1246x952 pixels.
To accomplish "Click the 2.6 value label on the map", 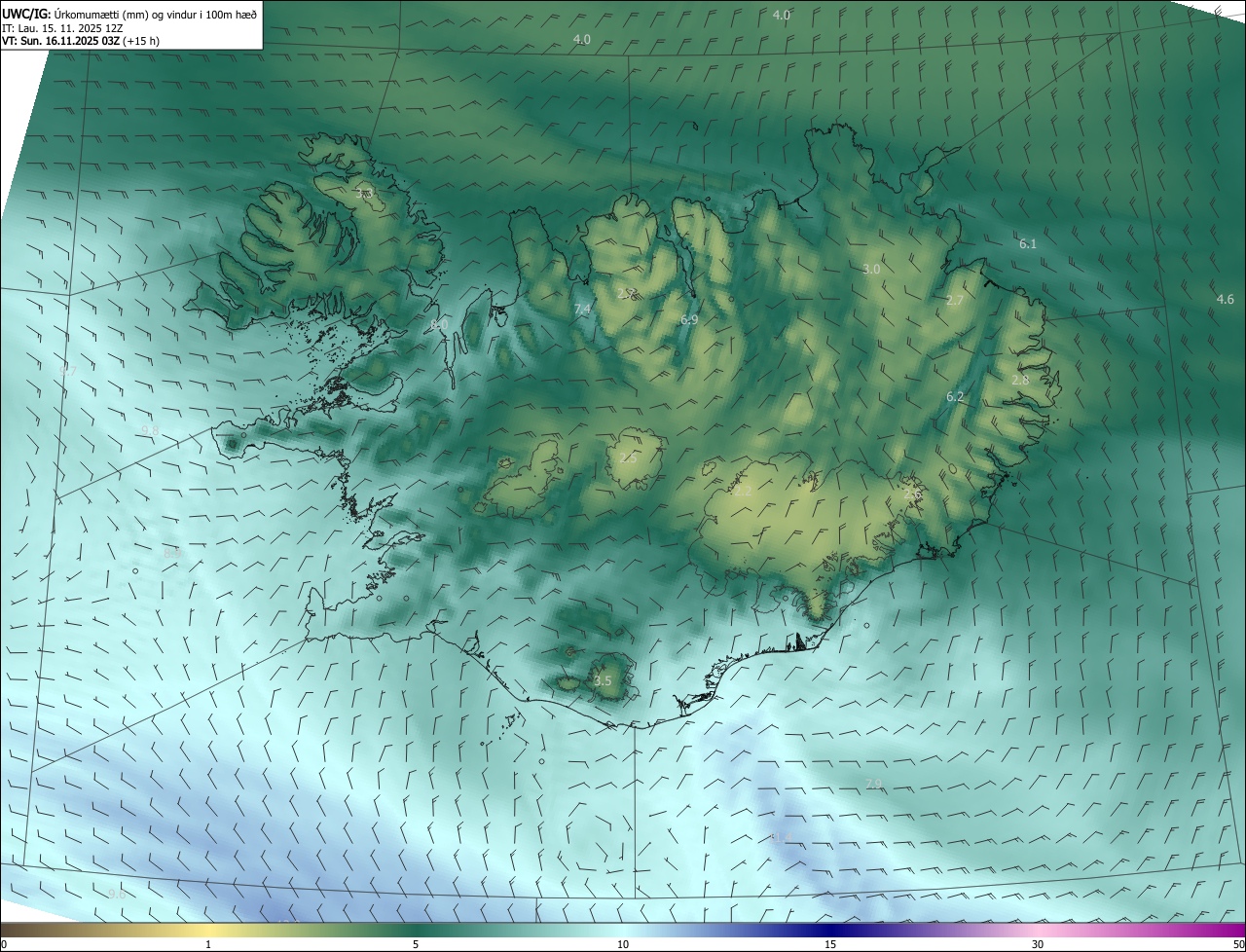I will (x=912, y=494).
